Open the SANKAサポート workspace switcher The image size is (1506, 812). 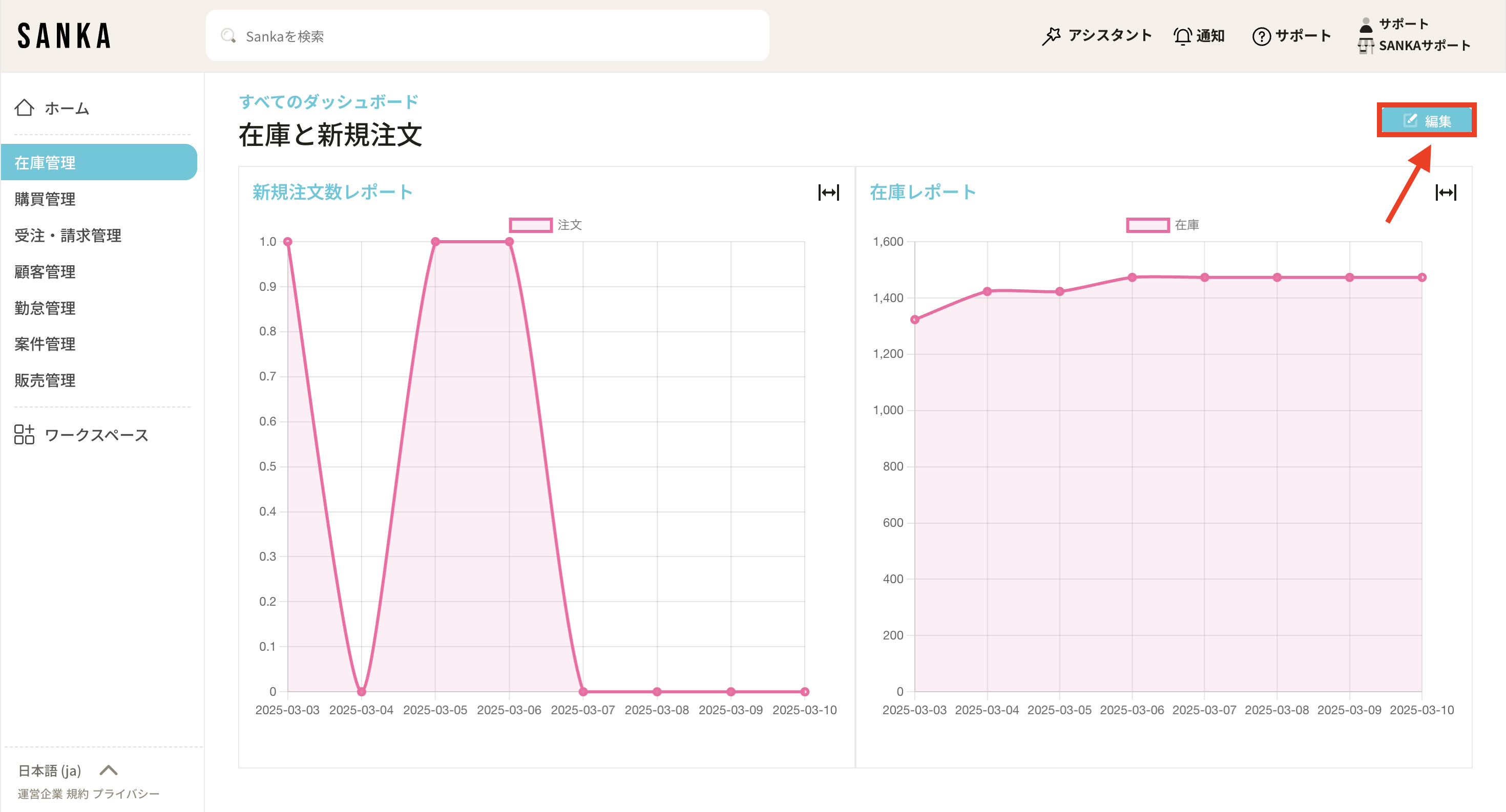pyautogui.click(x=1423, y=46)
